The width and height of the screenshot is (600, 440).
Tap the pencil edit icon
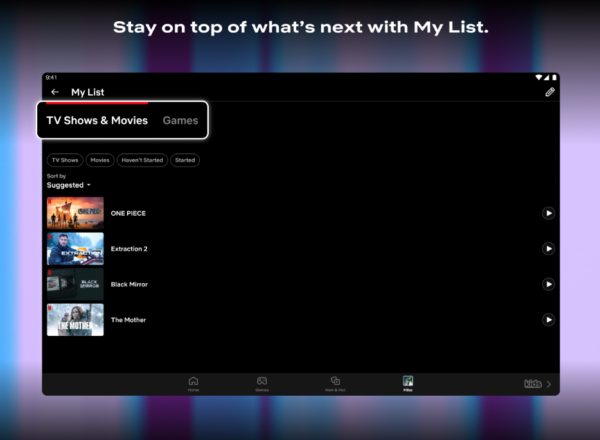click(549, 92)
